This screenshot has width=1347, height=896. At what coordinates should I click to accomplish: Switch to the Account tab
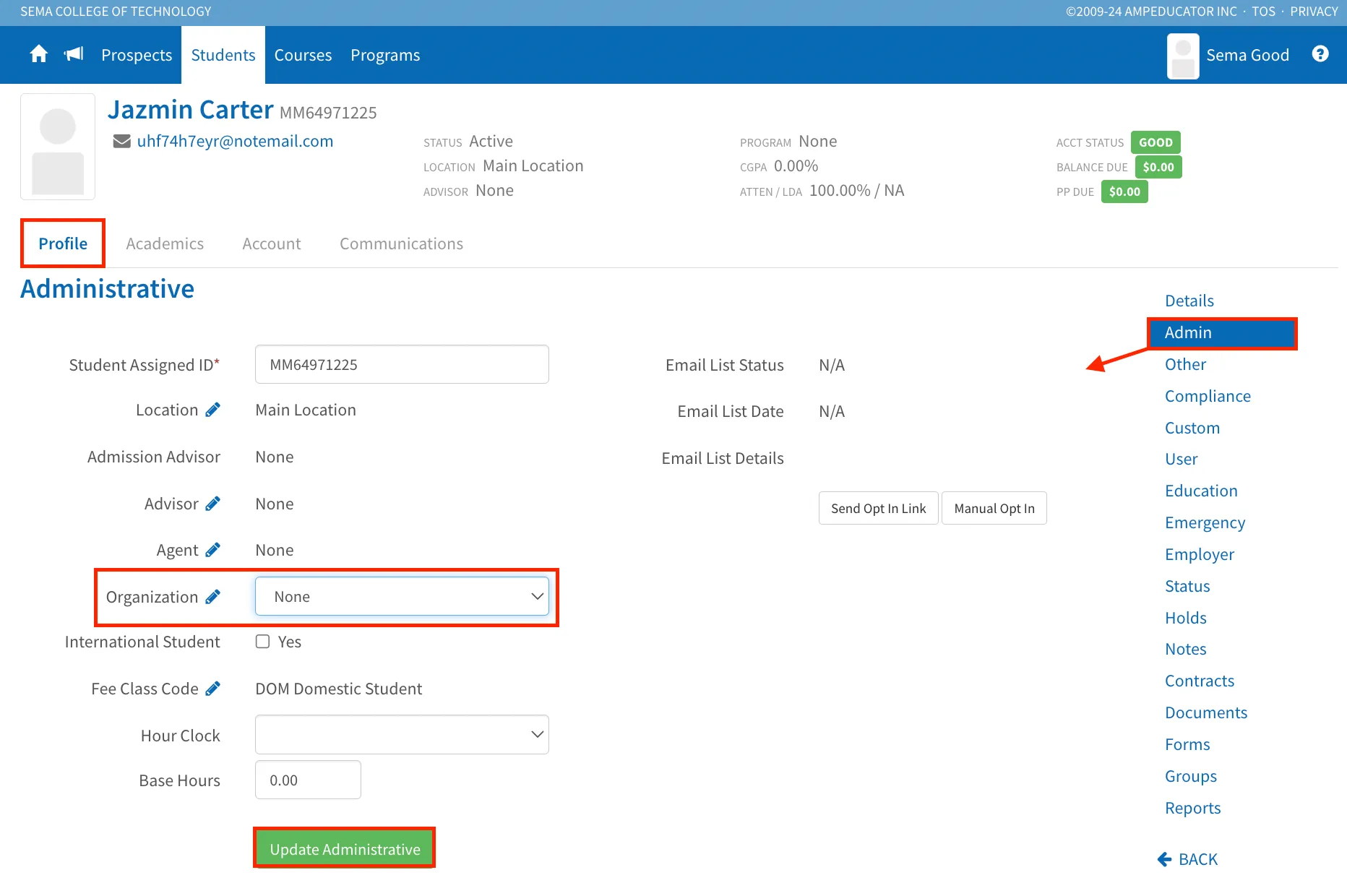272,244
